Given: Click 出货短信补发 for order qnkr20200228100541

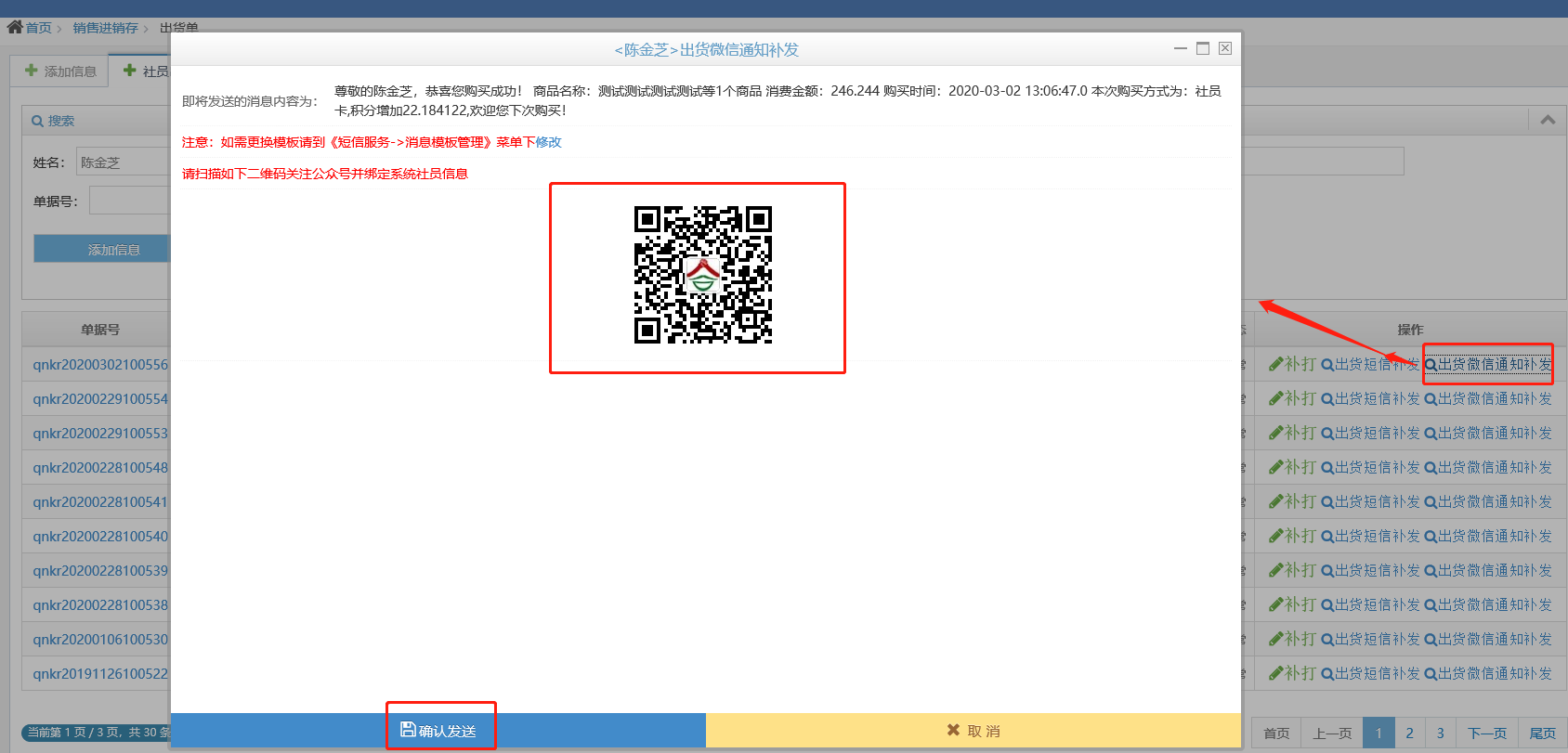Looking at the screenshot, I should point(1370,502).
